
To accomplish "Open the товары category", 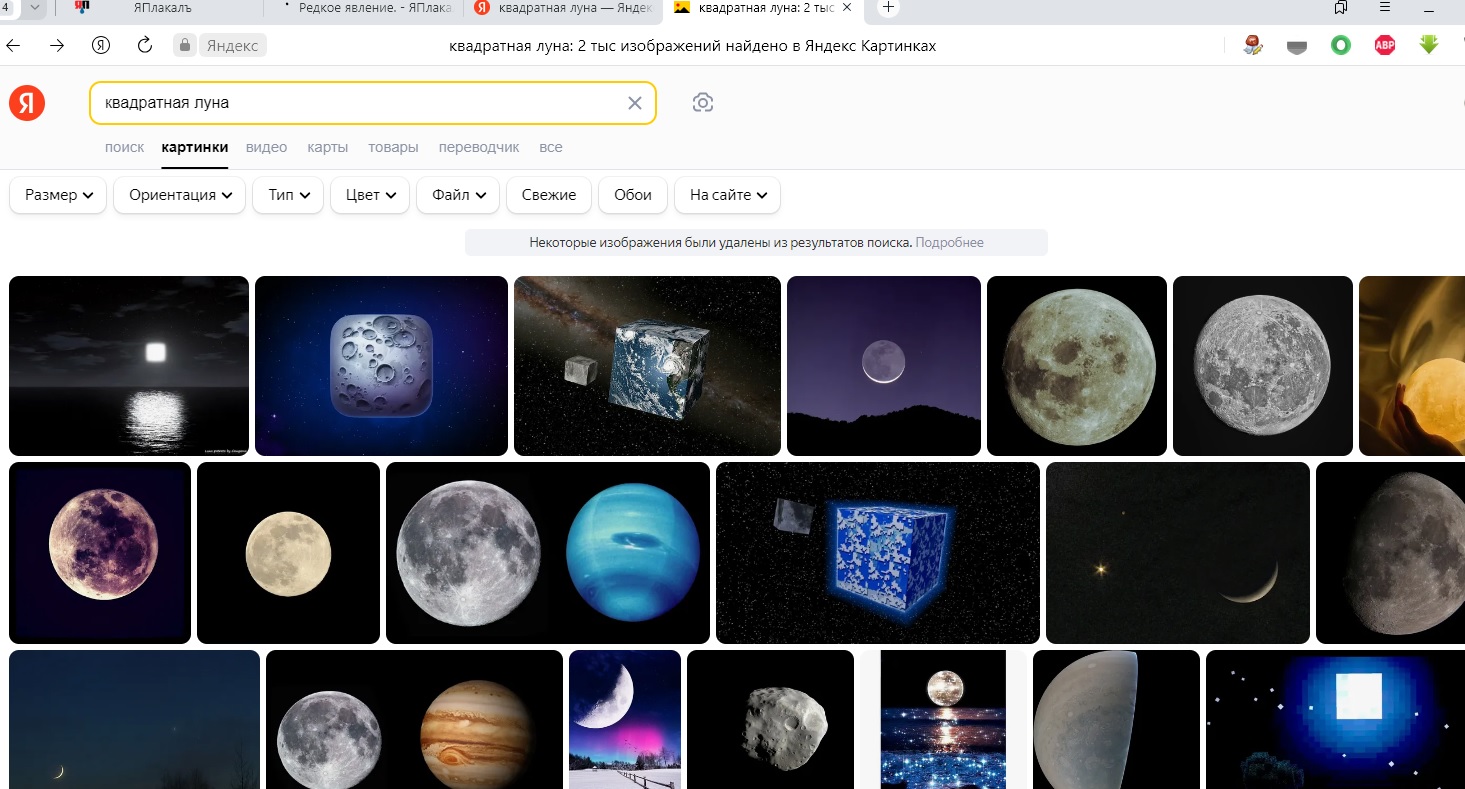I will click(393, 147).
